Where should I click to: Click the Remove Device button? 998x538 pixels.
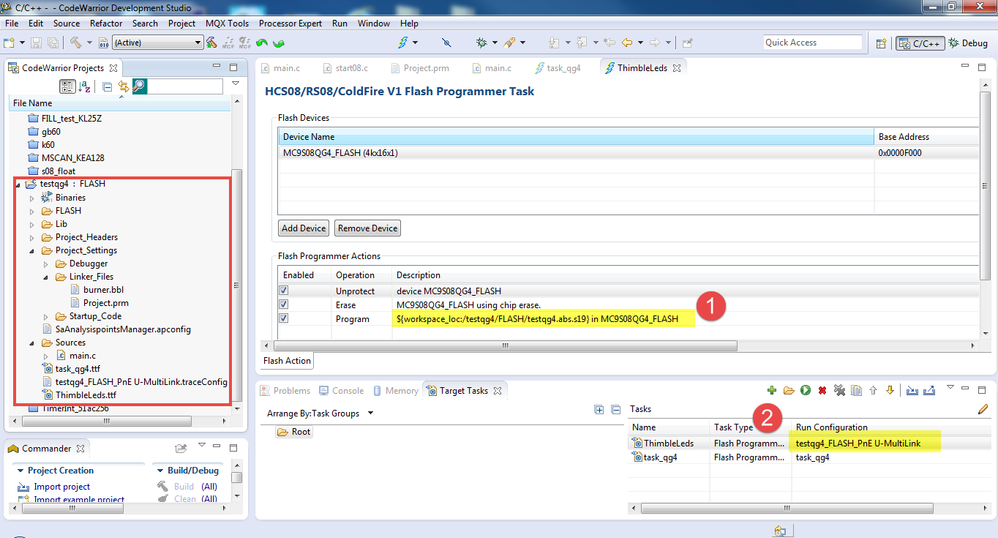pyautogui.click(x=367, y=228)
